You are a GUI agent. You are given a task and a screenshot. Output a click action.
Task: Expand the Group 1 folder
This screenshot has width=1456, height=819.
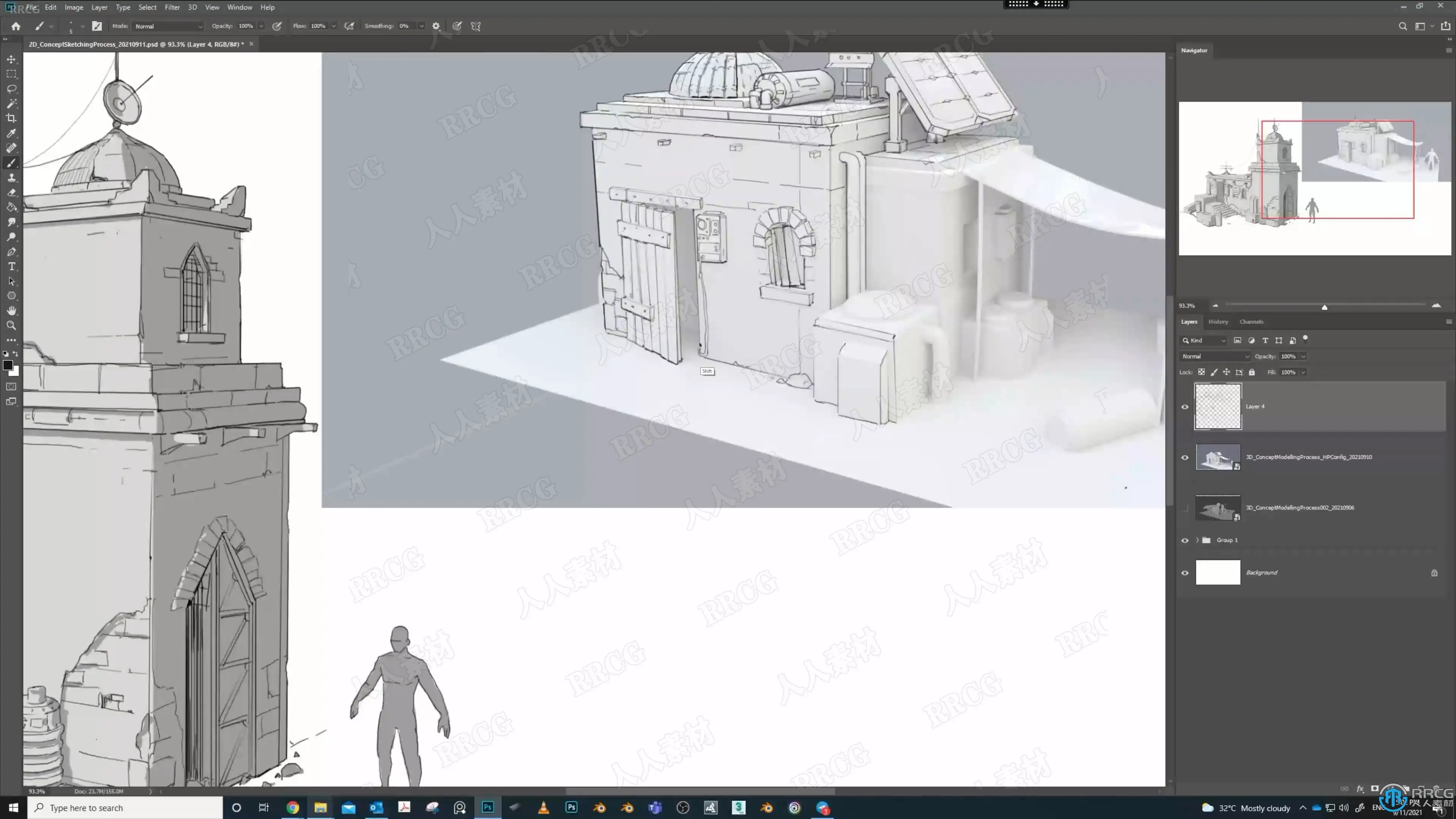coord(1197,540)
